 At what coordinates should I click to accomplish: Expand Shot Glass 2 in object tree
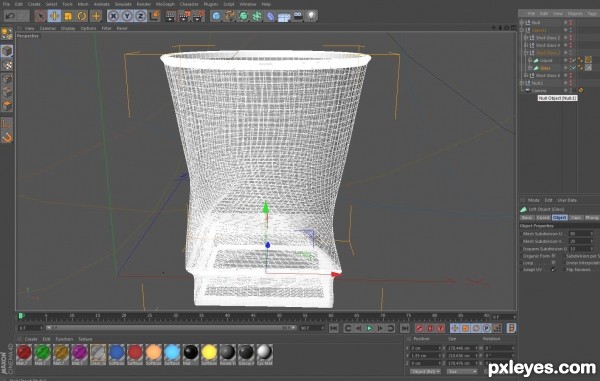pos(526,38)
